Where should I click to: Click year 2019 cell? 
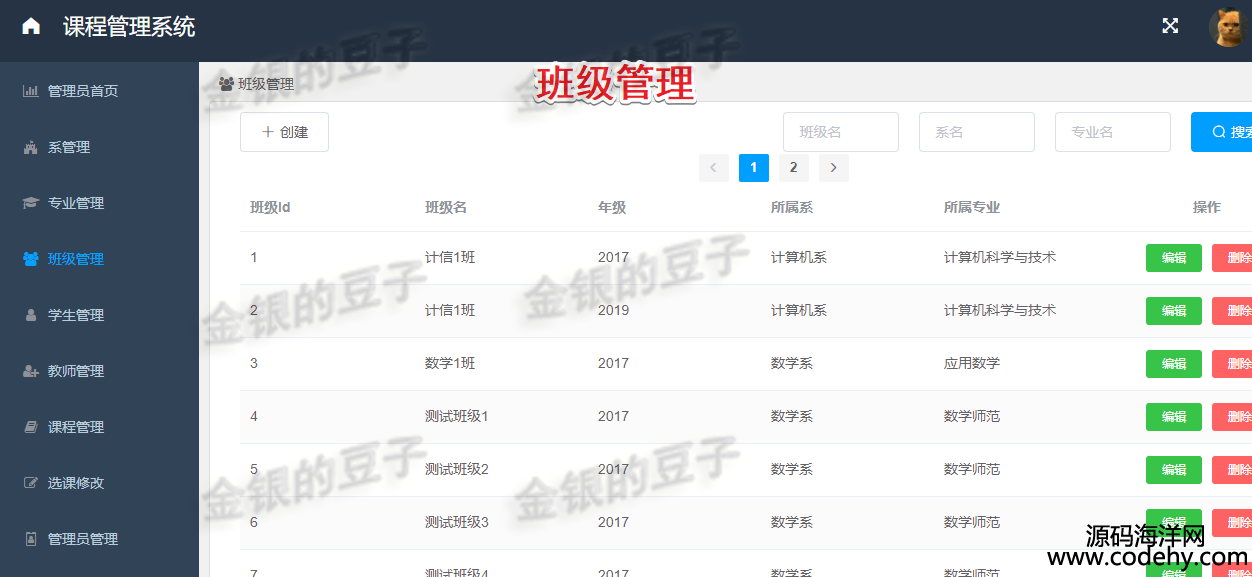[614, 310]
